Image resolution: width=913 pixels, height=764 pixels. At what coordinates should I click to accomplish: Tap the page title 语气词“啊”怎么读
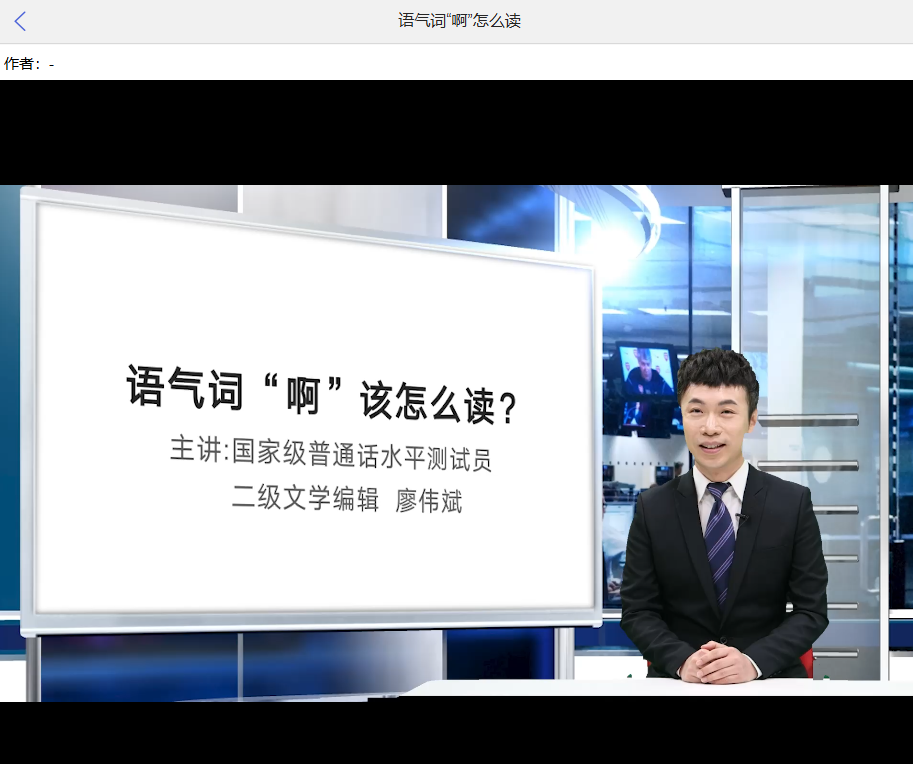point(459,21)
